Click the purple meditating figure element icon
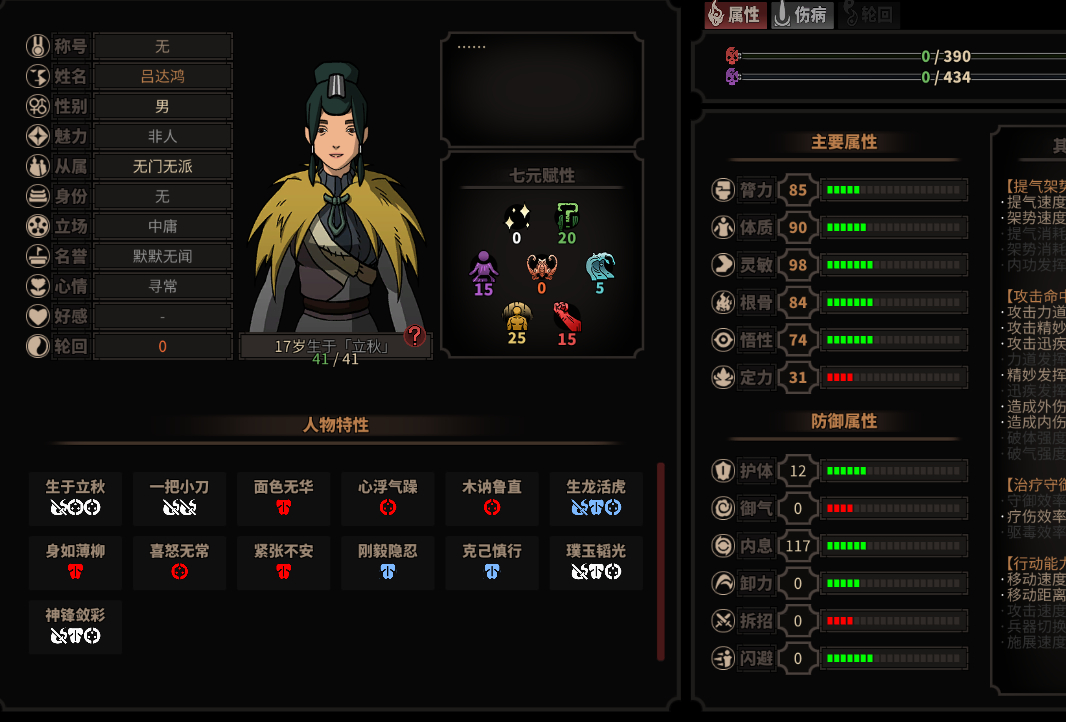Image resolution: width=1066 pixels, height=722 pixels. (483, 267)
